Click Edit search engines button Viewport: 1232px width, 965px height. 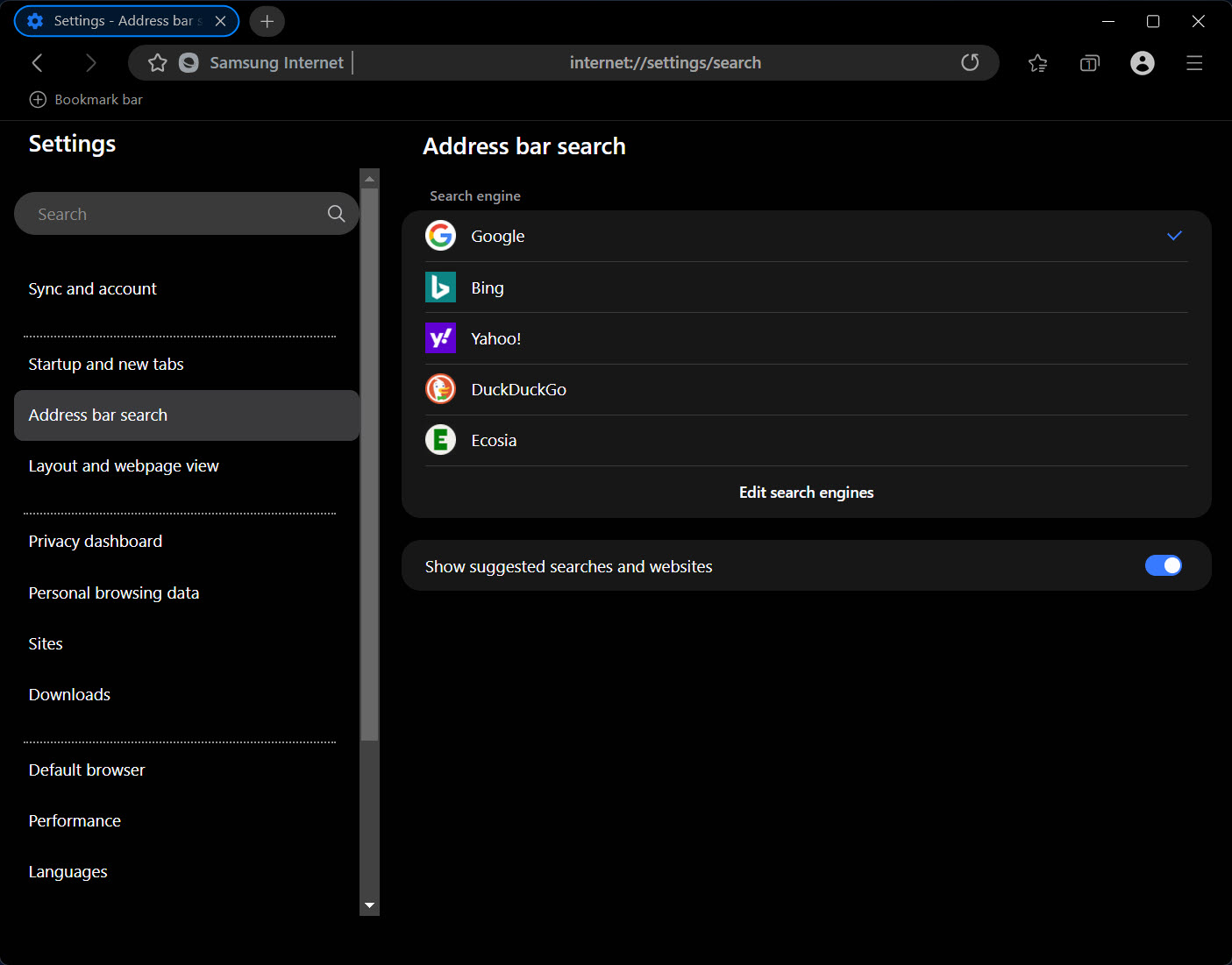pos(806,493)
